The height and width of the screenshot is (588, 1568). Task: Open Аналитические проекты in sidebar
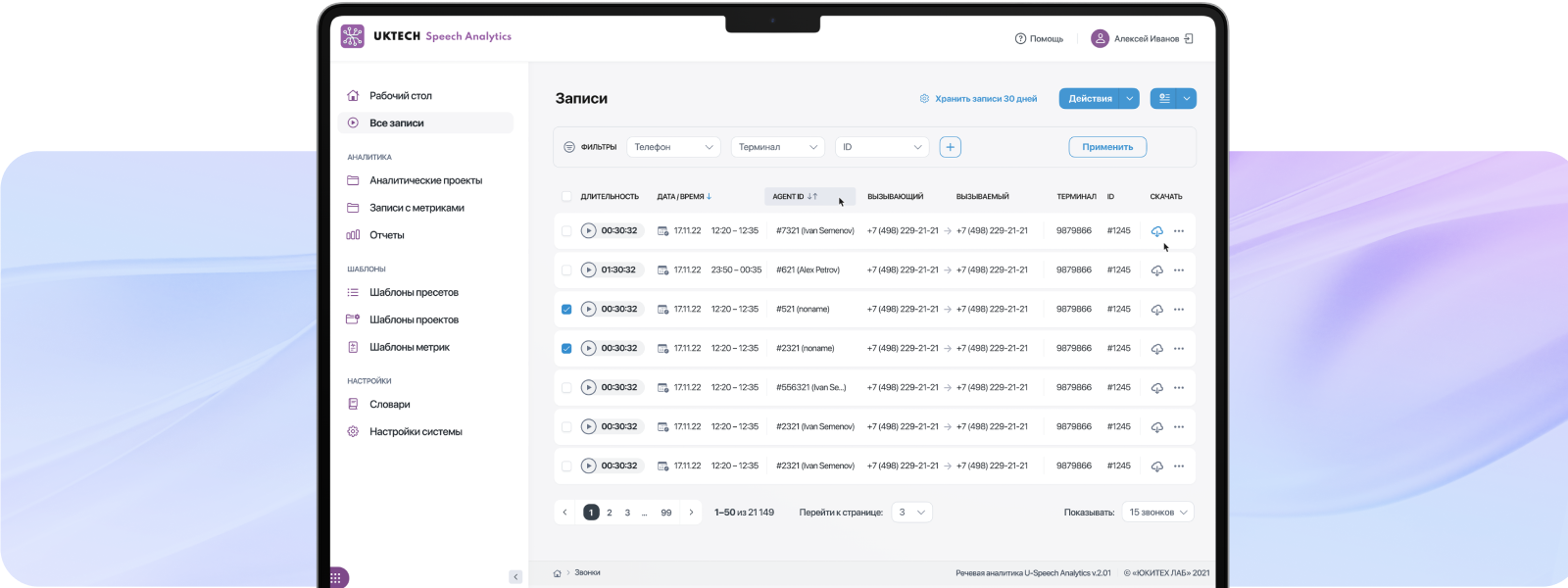point(425,180)
